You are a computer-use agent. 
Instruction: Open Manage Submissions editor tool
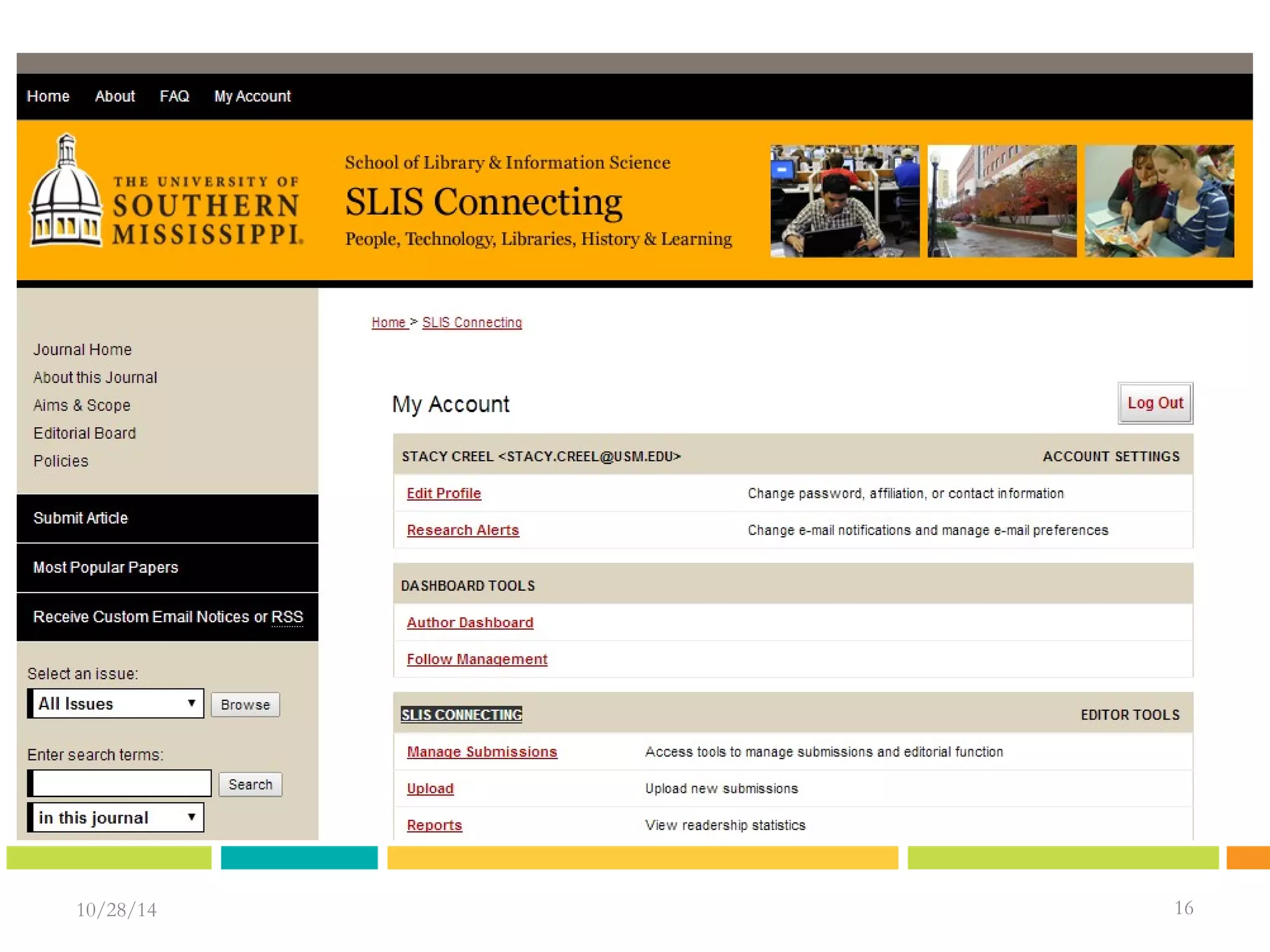[x=482, y=752]
